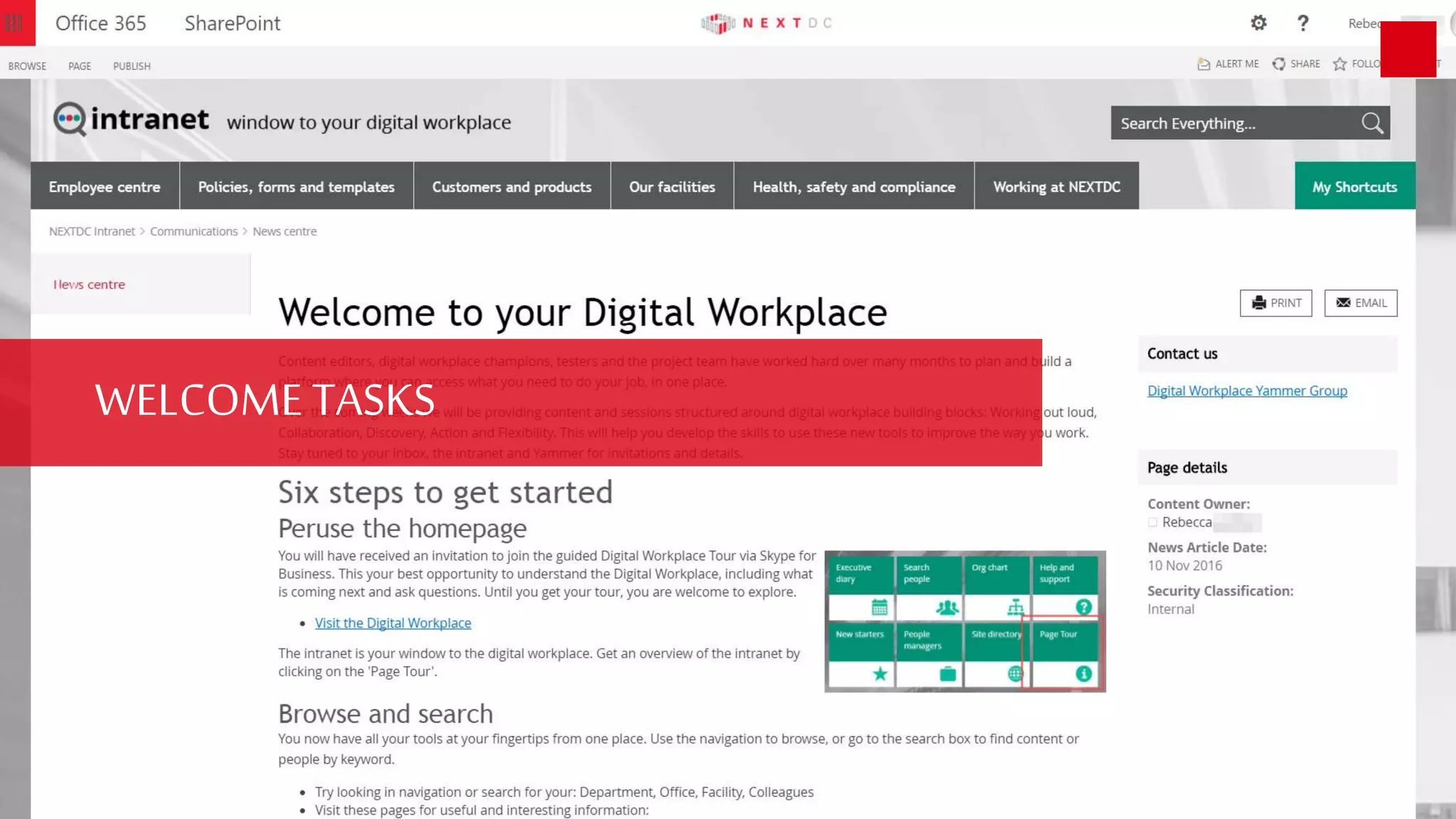Click the 'Page details' panel heading

[x=1187, y=467]
